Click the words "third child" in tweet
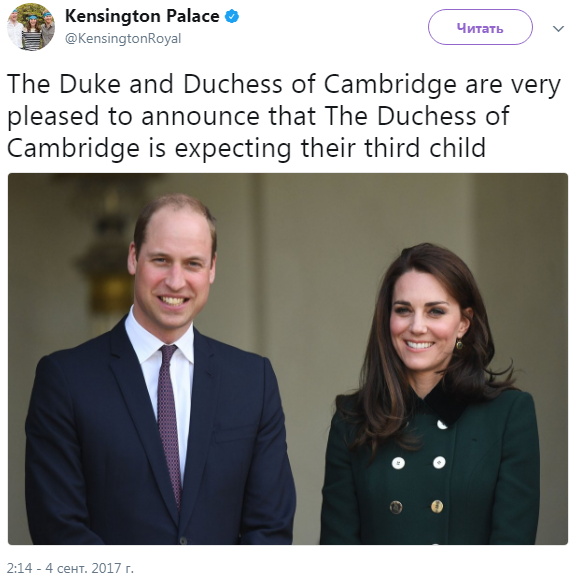 coord(425,148)
